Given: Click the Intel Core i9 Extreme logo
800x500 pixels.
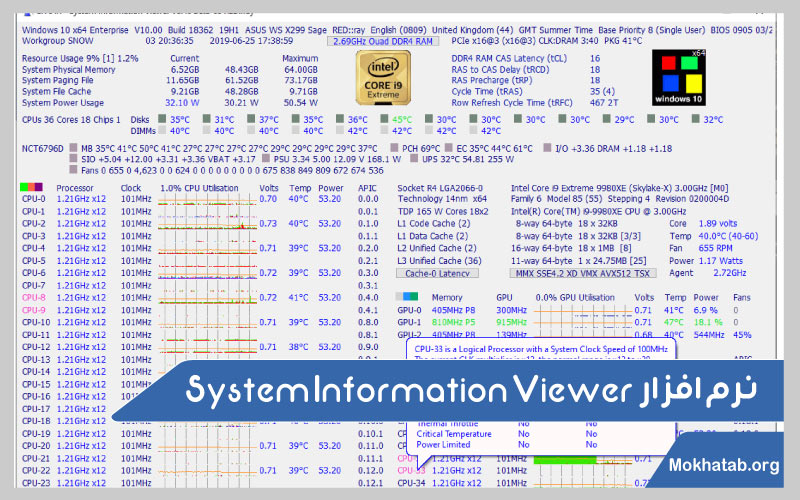Looking at the screenshot, I should click(x=383, y=78).
